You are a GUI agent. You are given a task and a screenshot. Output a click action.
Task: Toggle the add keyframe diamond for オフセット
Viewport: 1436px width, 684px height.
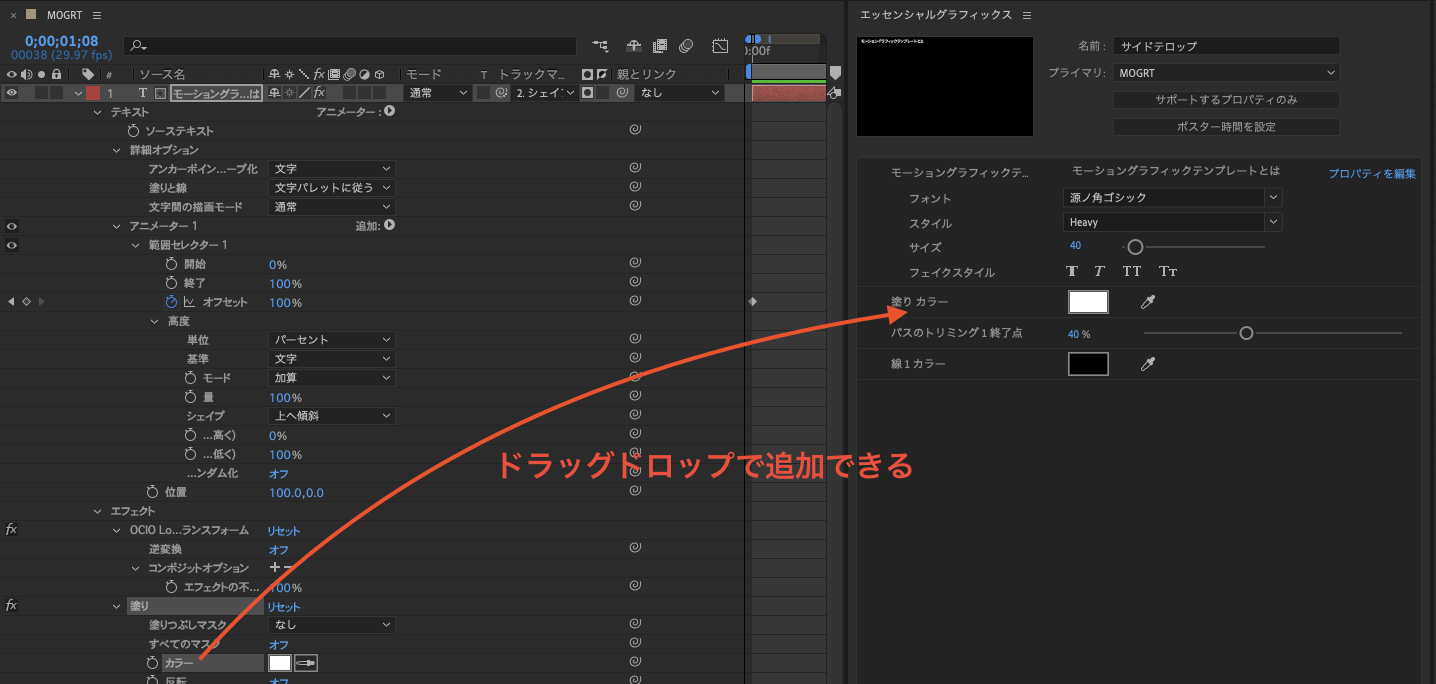[26, 301]
